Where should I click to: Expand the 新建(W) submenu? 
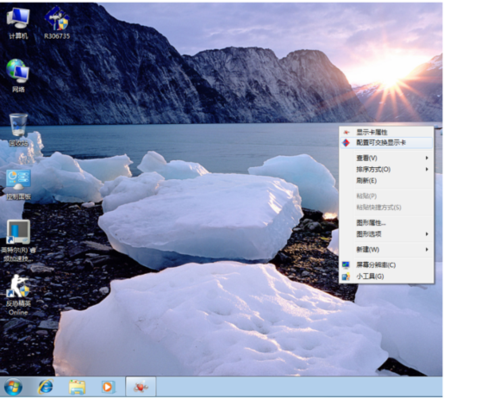tap(386, 249)
